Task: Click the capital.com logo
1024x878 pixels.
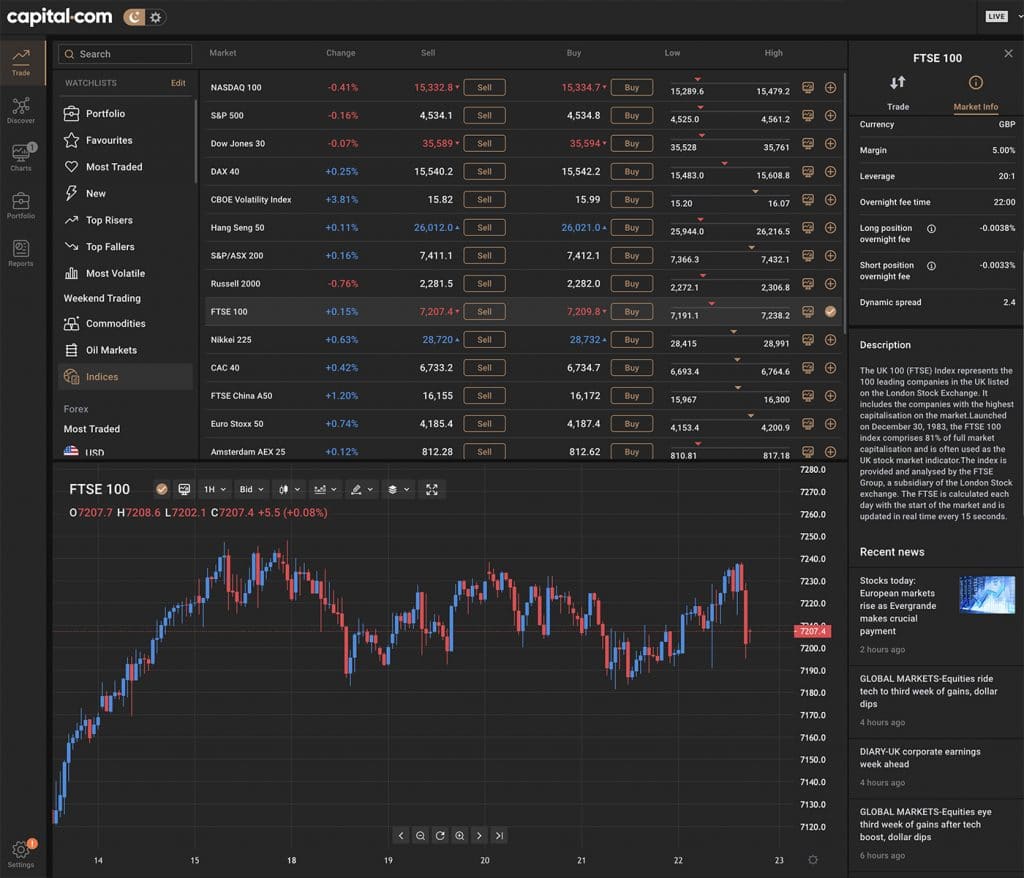Action: [59, 16]
